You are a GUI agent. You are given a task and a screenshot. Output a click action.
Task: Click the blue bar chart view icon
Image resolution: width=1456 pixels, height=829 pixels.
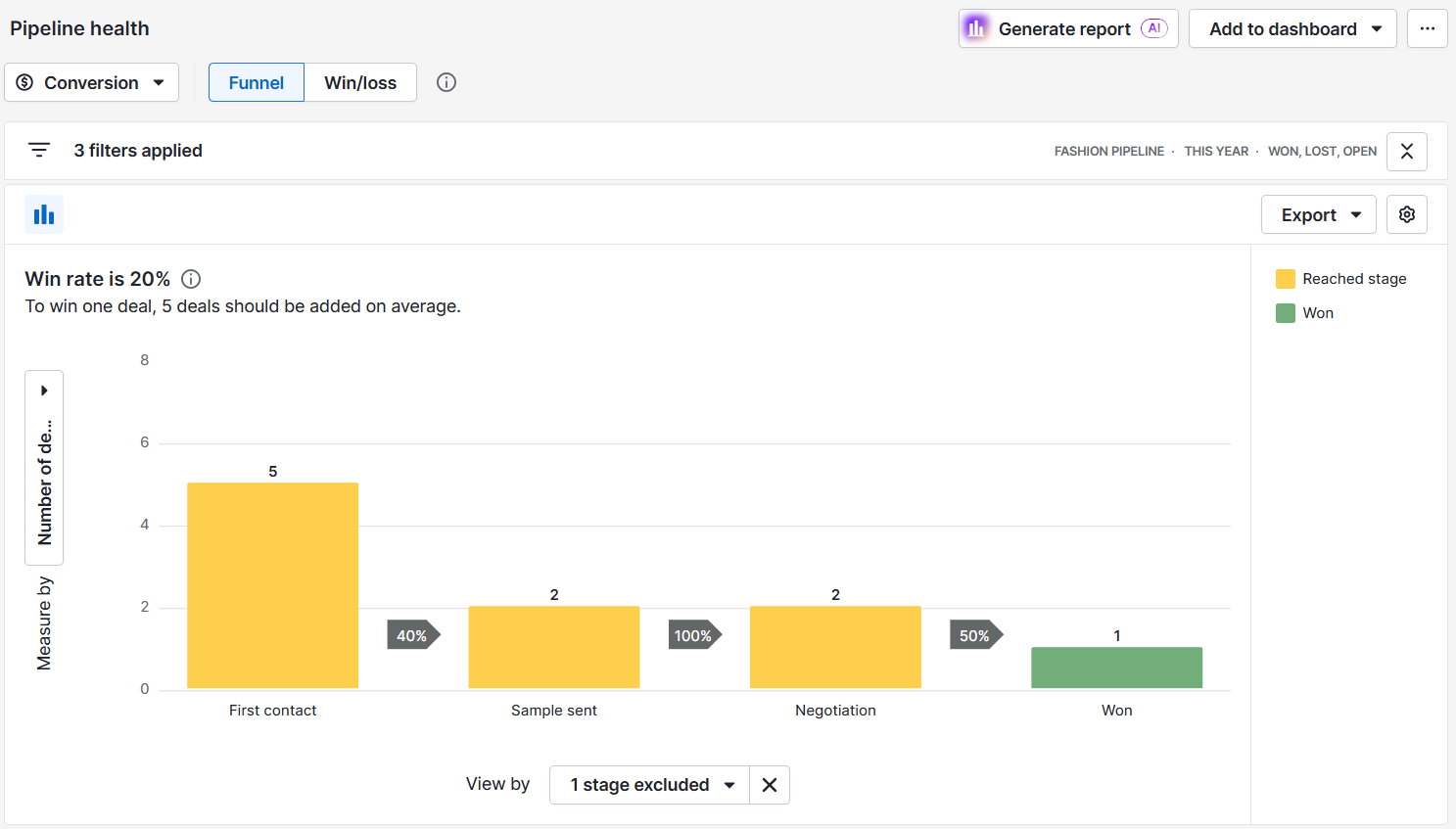tap(44, 213)
